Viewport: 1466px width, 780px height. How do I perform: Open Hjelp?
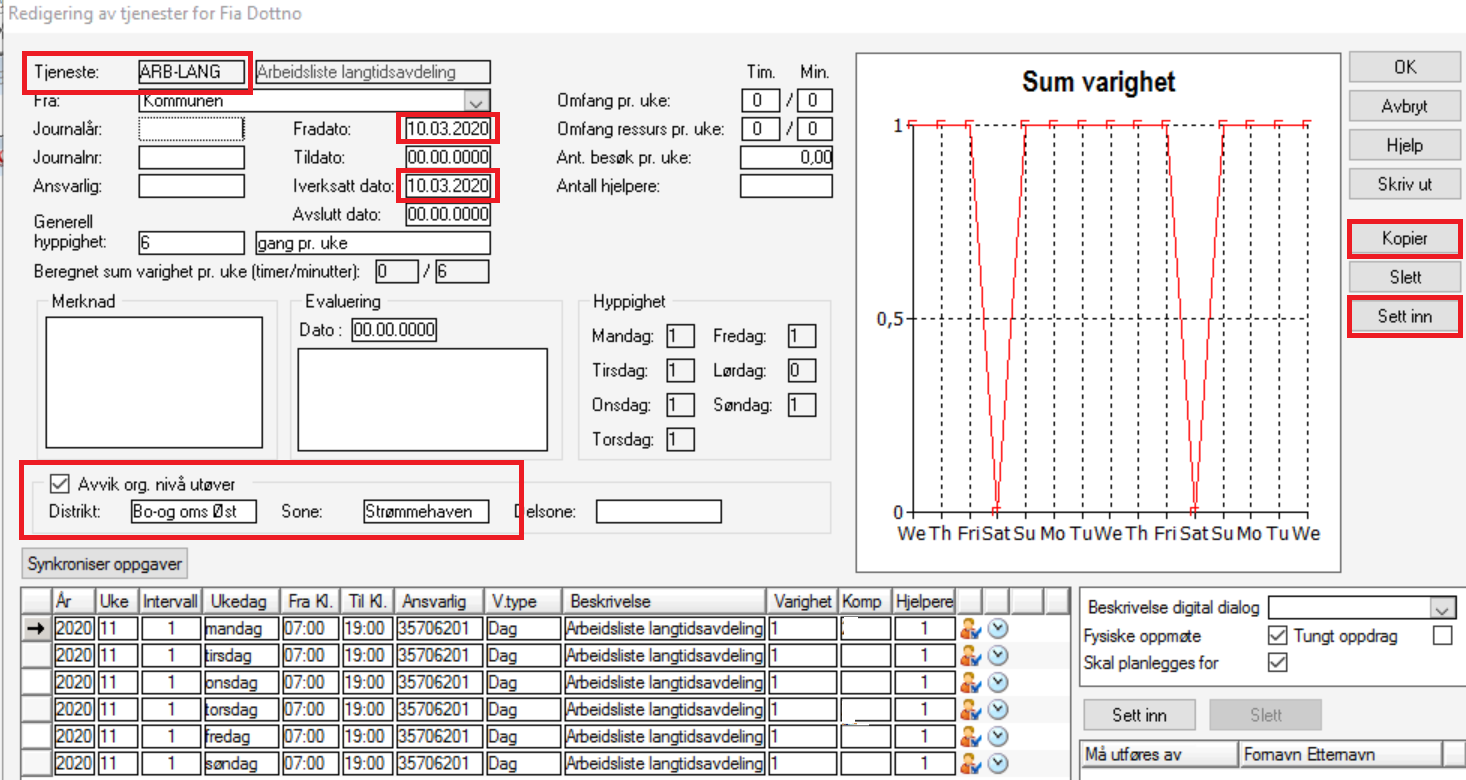[x=1404, y=145]
